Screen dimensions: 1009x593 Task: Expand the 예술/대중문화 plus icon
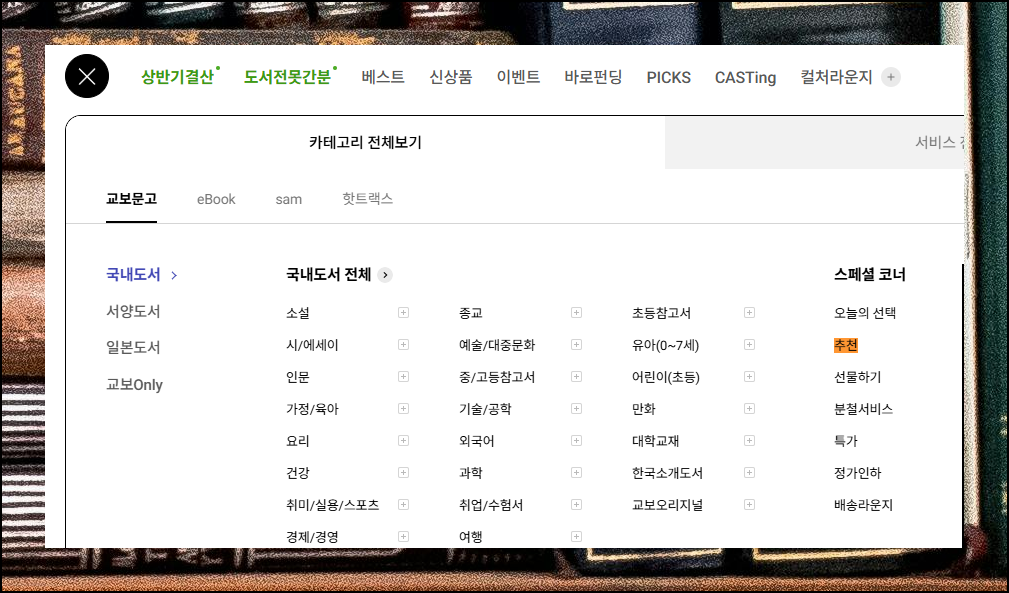pyautogui.click(x=577, y=345)
